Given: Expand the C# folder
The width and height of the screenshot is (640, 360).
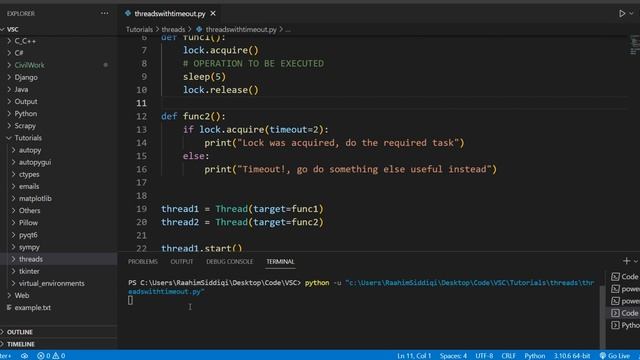Looking at the screenshot, I should pos(19,53).
